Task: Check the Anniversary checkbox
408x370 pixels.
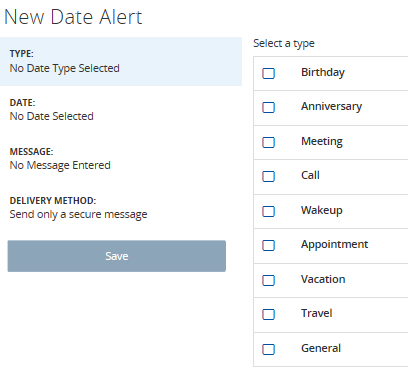Action: pos(268,107)
